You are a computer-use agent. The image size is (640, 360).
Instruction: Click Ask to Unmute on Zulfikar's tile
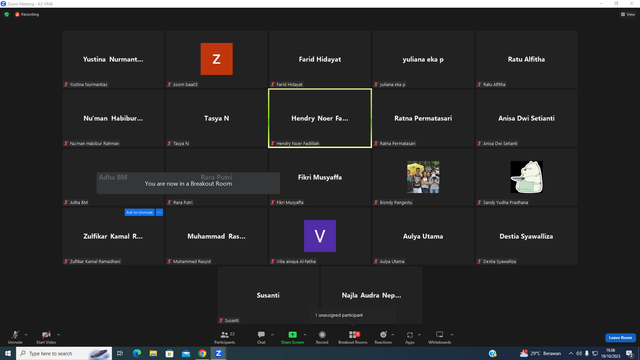click(140, 212)
